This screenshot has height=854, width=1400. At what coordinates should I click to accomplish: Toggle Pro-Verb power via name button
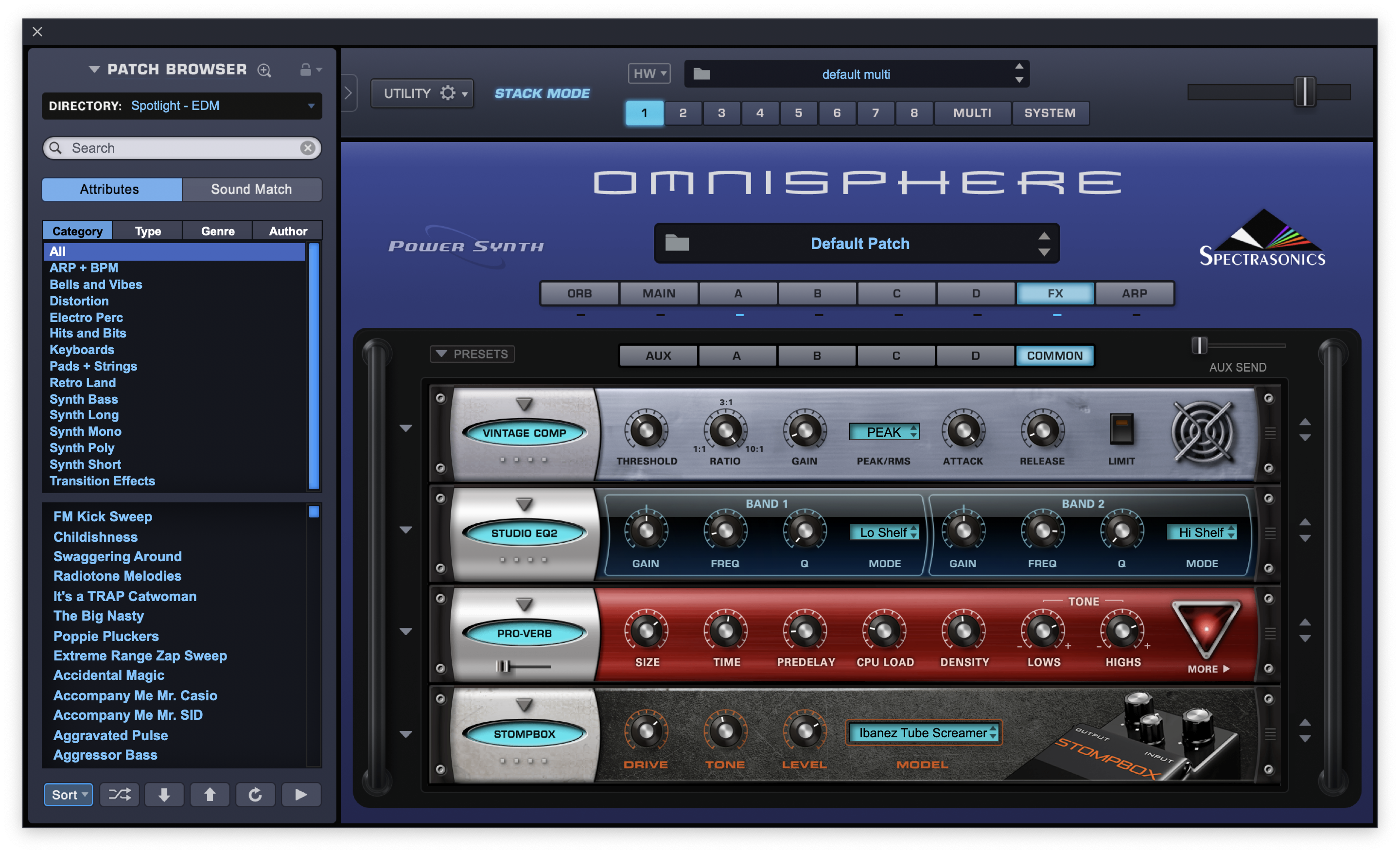(524, 633)
